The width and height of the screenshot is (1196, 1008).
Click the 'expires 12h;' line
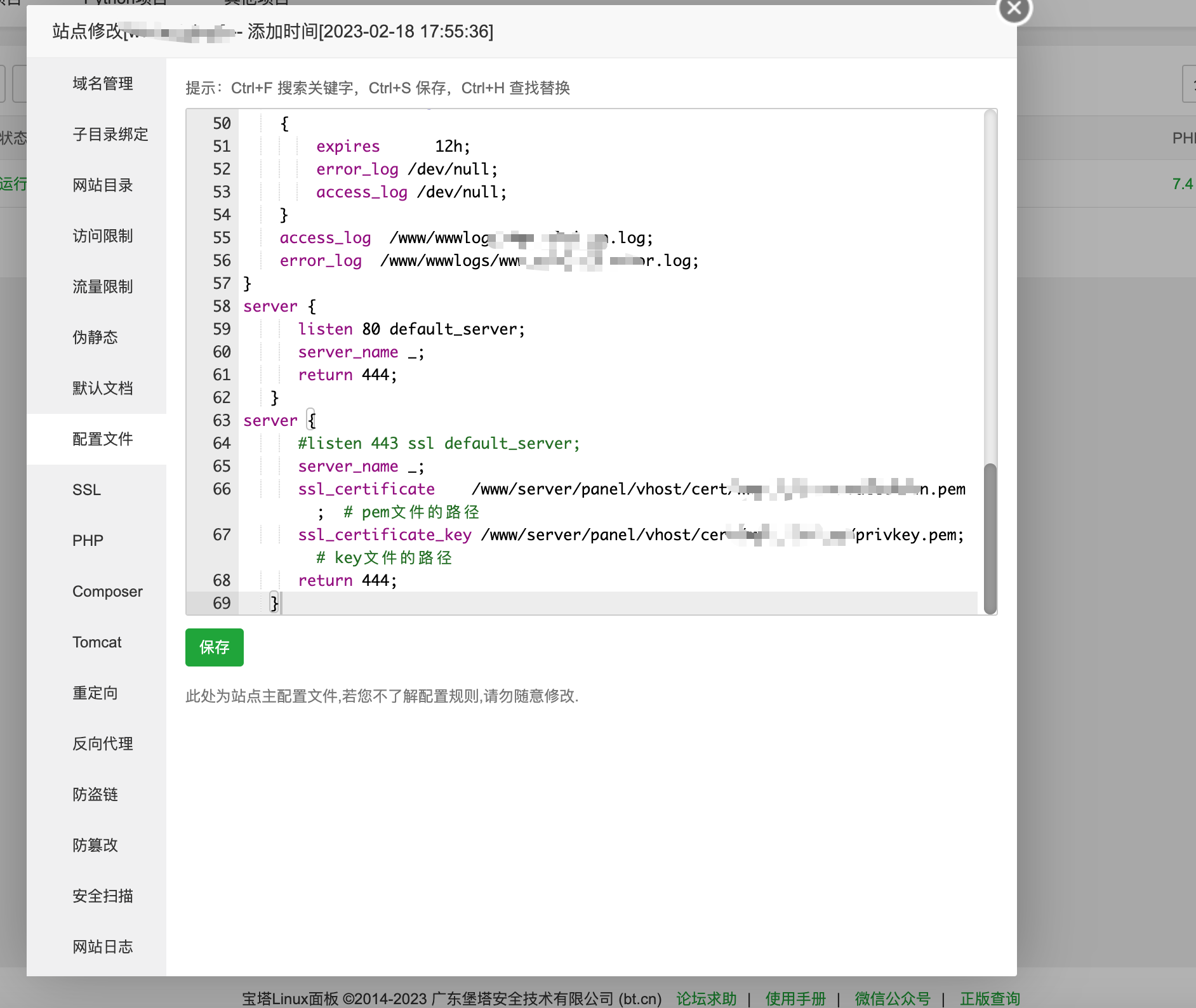click(394, 146)
